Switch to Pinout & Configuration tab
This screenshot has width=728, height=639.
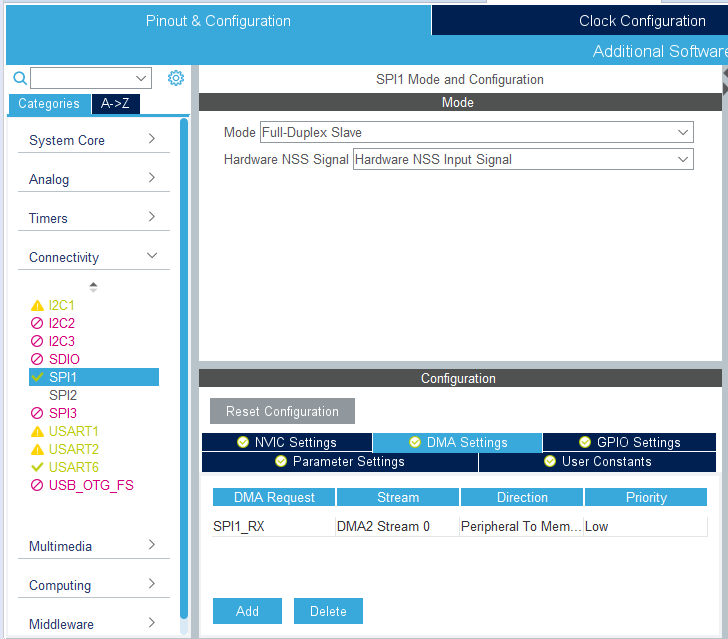[x=218, y=21]
